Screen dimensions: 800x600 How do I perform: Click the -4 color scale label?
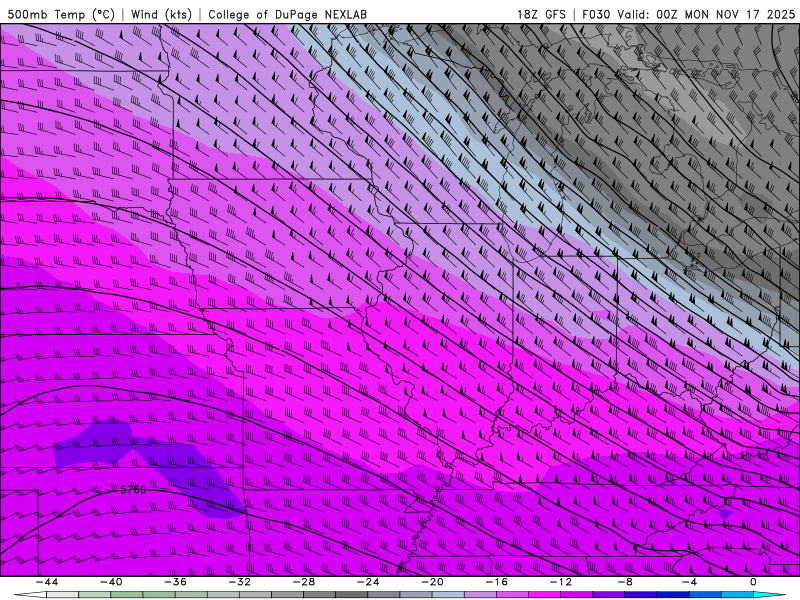pyautogui.click(x=690, y=582)
